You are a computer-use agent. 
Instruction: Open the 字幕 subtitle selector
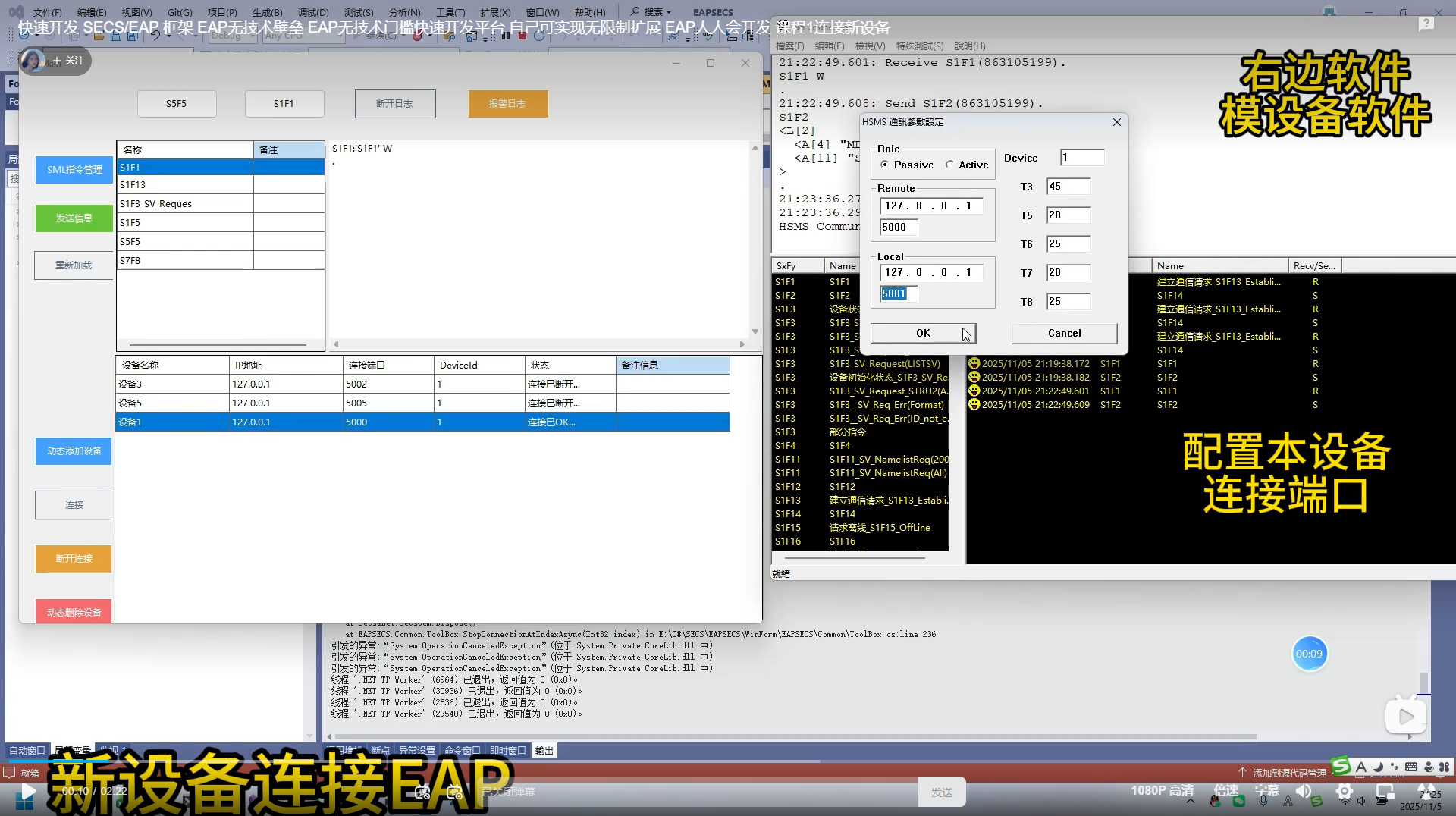pyautogui.click(x=1266, y=791)
